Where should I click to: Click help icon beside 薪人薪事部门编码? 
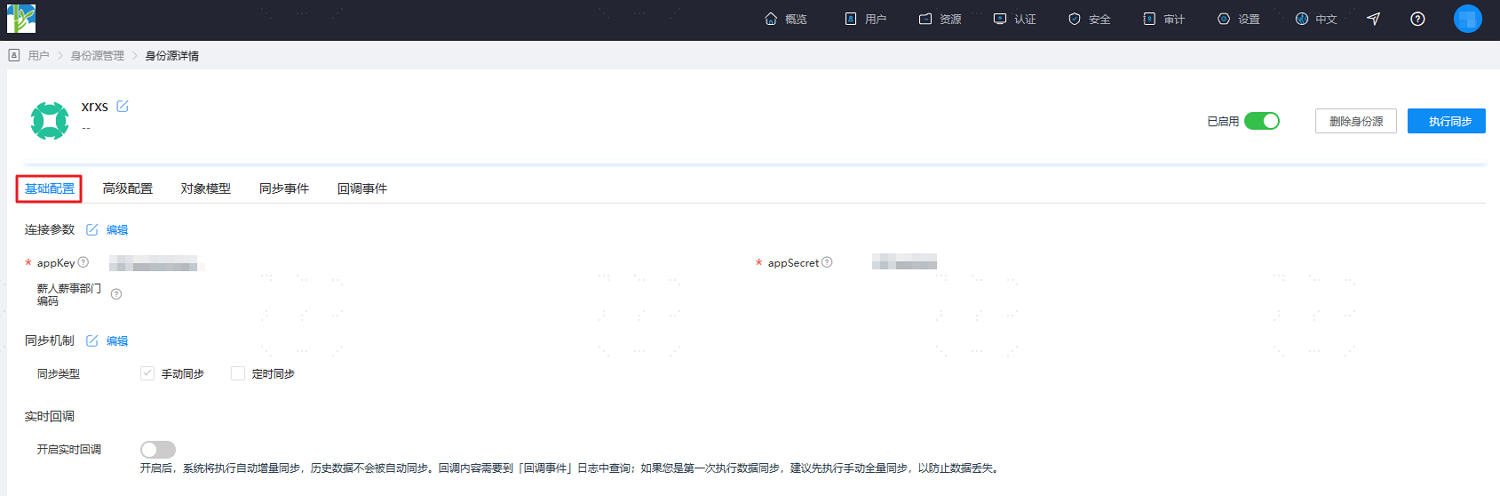(116, 294)
